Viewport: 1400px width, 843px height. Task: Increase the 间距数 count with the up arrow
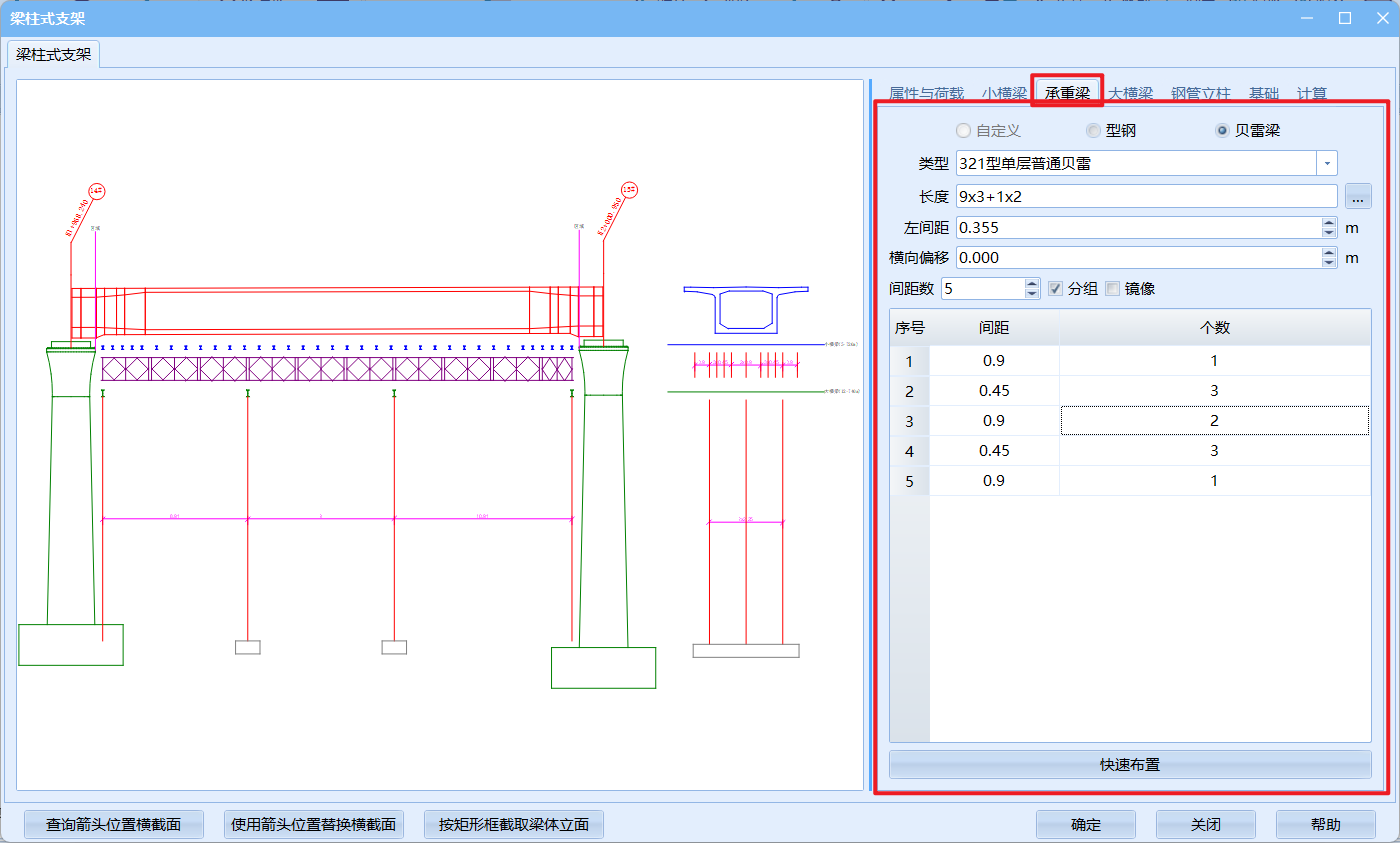point(1033,283)
